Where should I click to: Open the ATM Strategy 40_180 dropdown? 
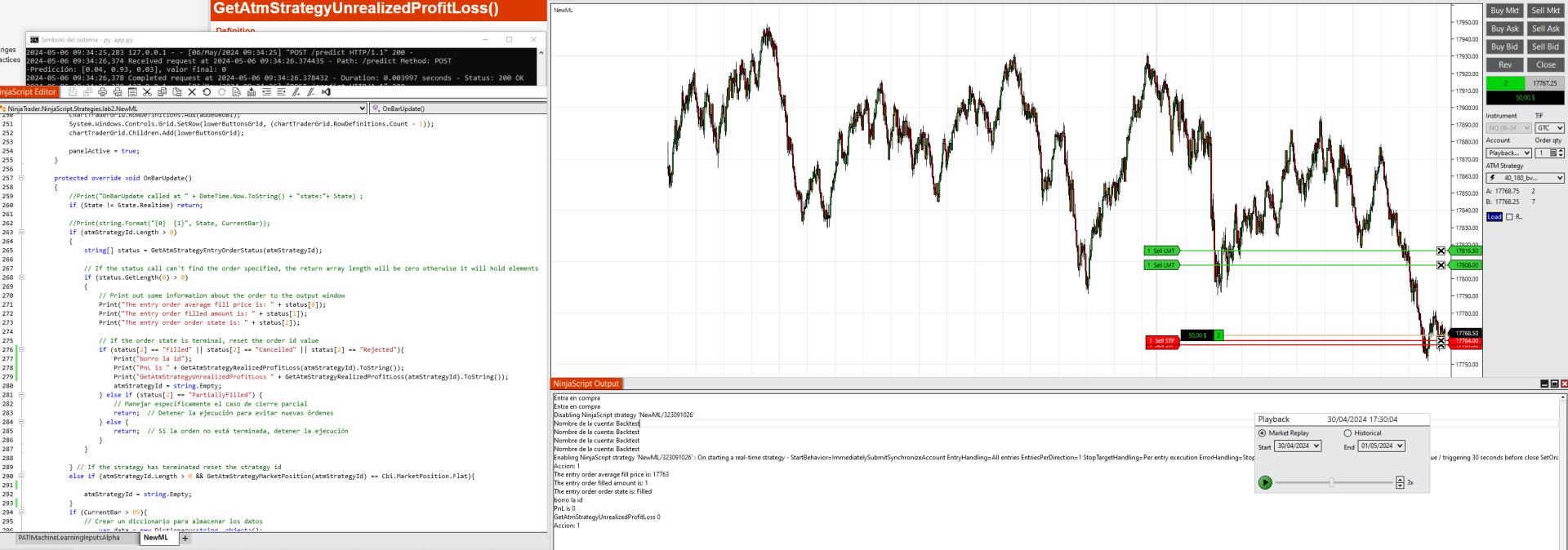coord(1525,178)
